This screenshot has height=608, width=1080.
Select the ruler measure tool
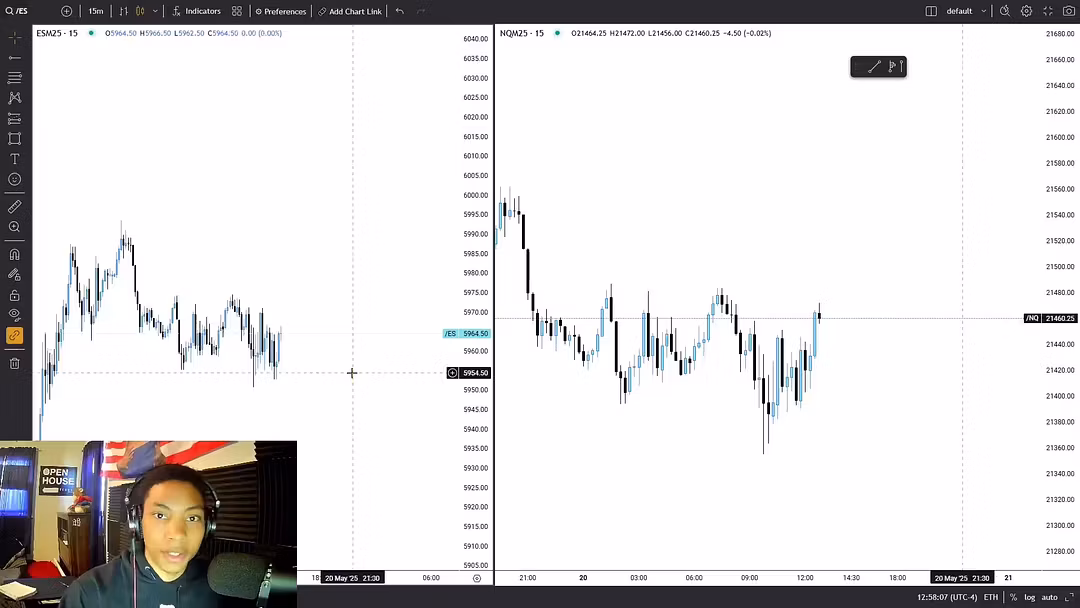click(x=14, y=207)
